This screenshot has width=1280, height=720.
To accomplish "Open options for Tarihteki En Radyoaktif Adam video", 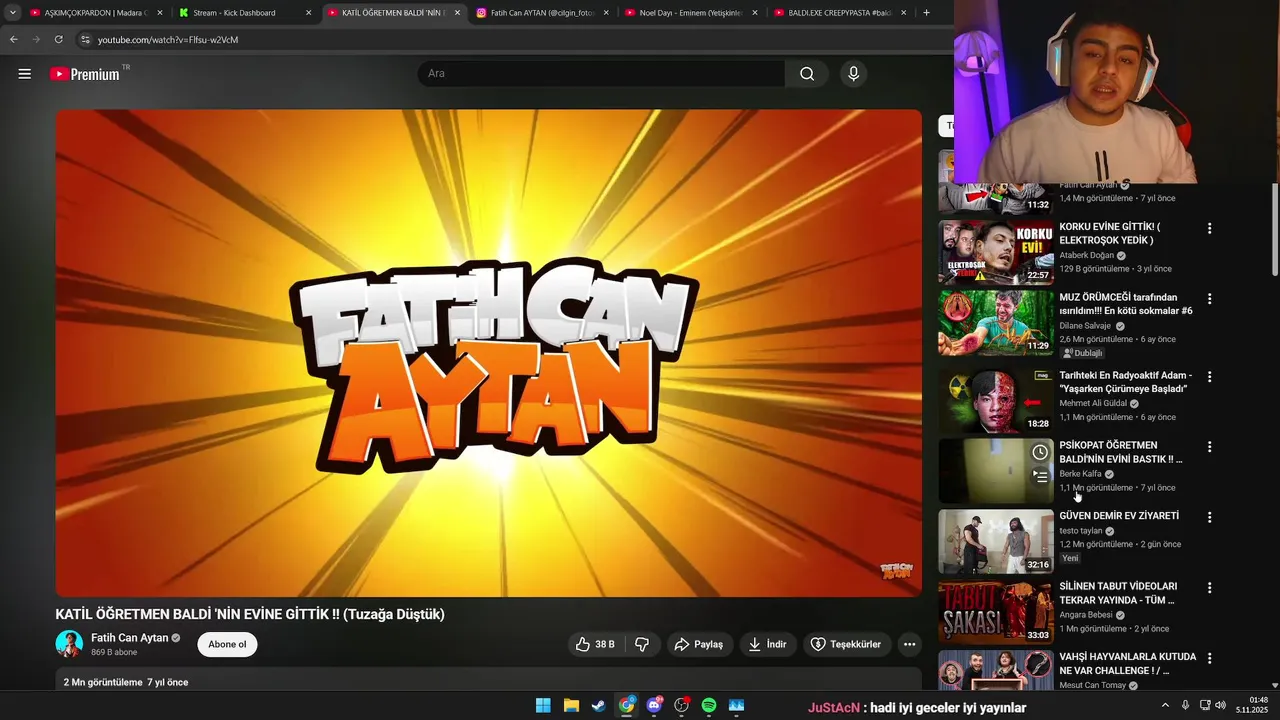I will (1209, 377).
